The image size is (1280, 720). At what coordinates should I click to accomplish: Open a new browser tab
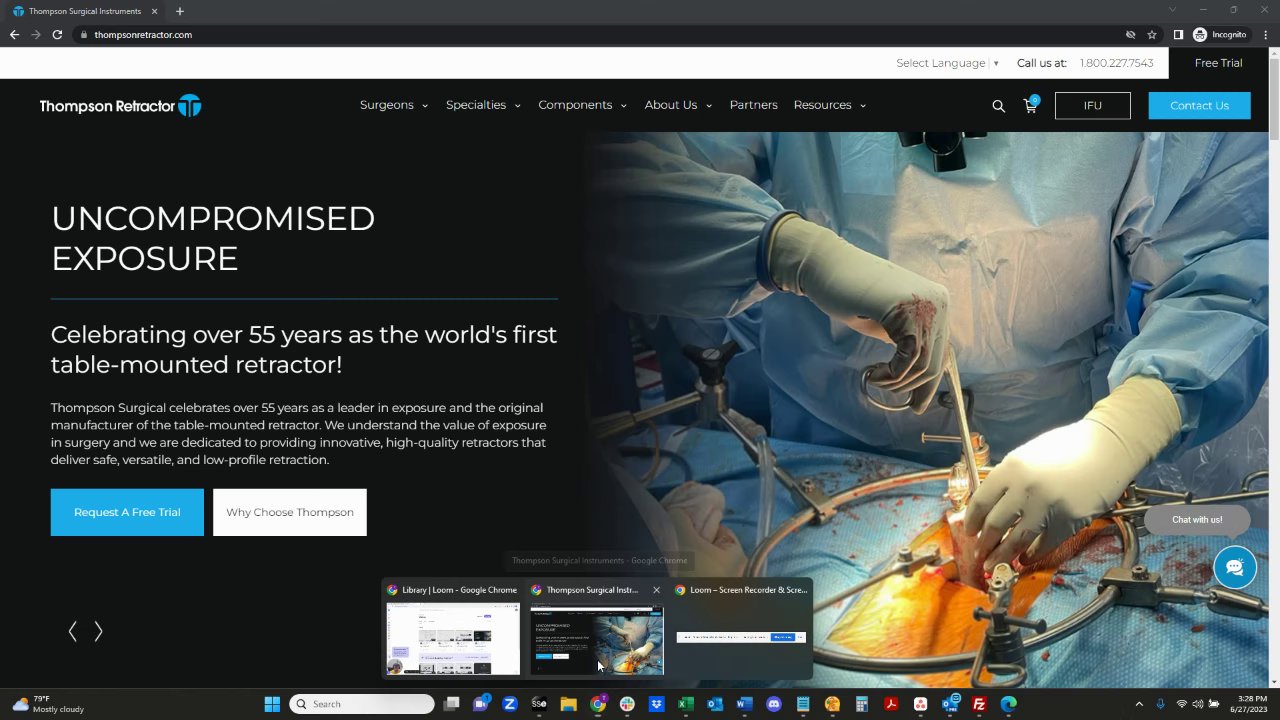click(x=180, y=11)
